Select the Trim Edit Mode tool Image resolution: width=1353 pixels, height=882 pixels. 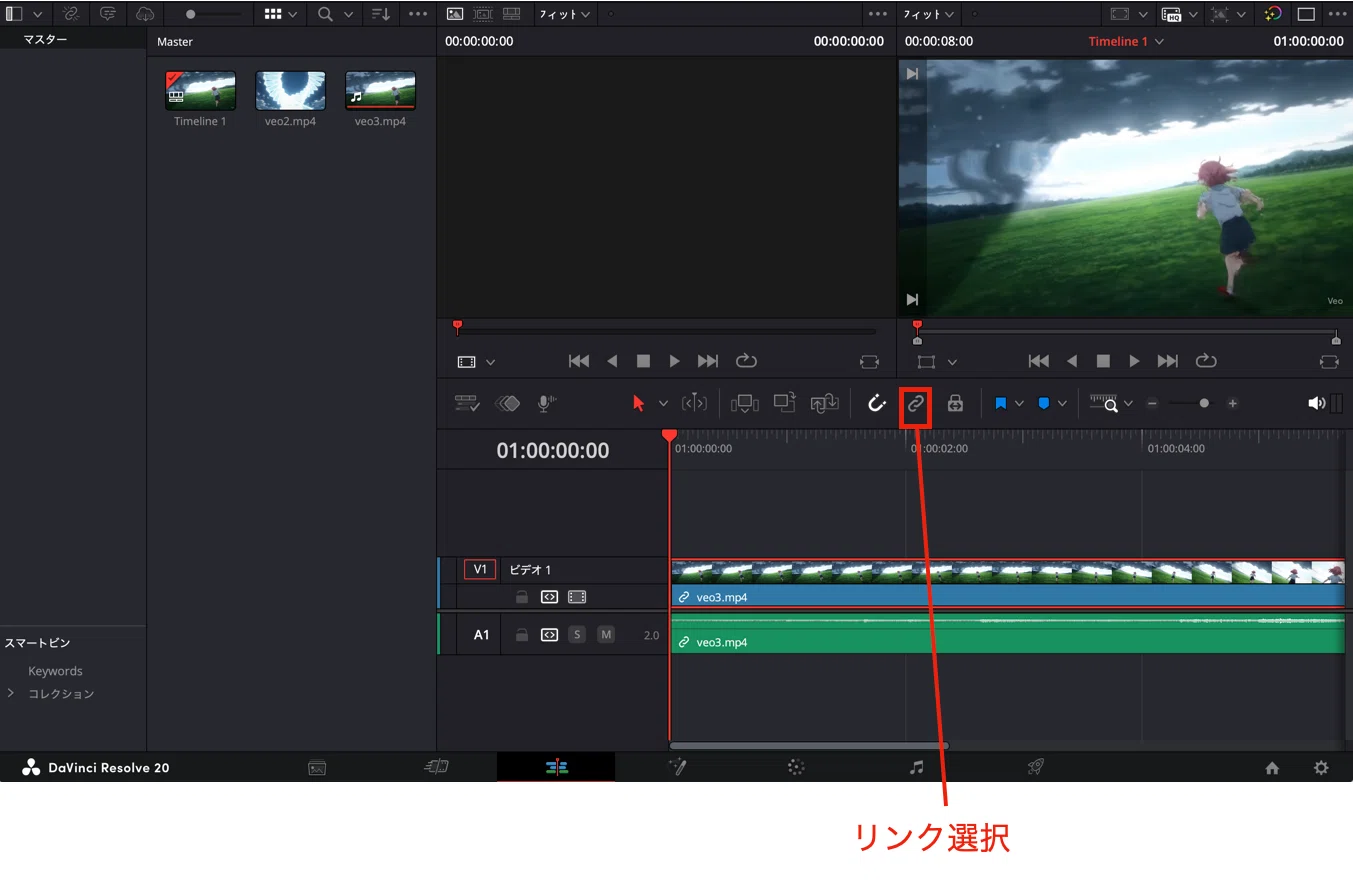tap(694, 403)
